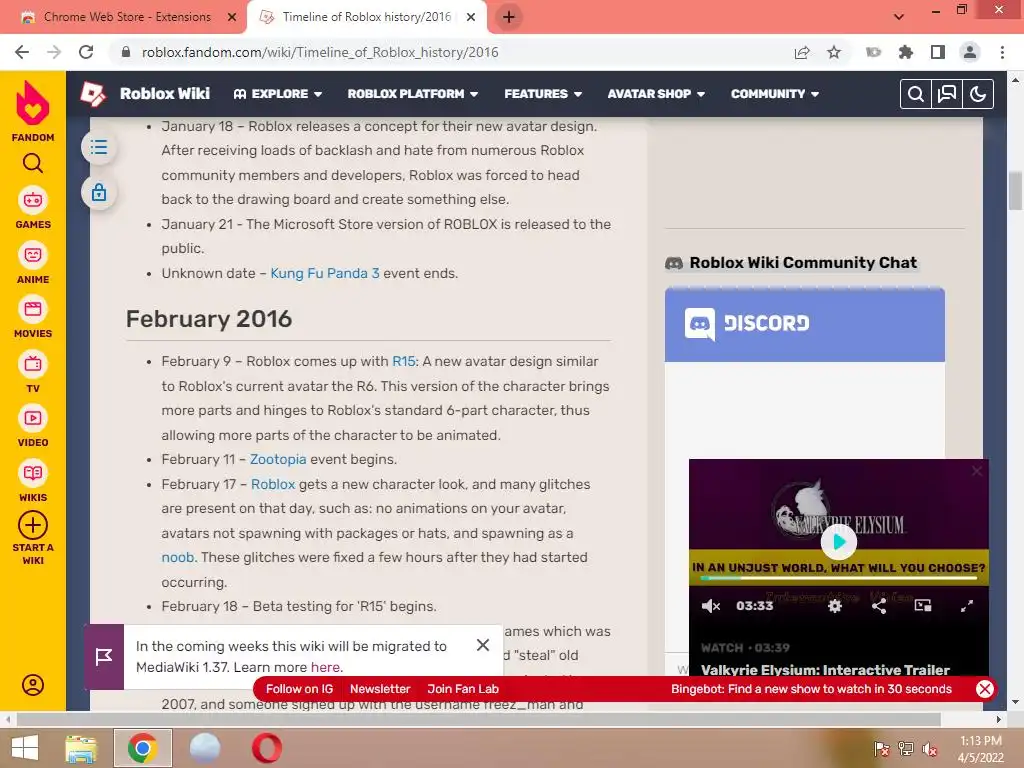Open the Video section icon
The height and width of the screenshot is (768, 1024).
click(33, 418)
